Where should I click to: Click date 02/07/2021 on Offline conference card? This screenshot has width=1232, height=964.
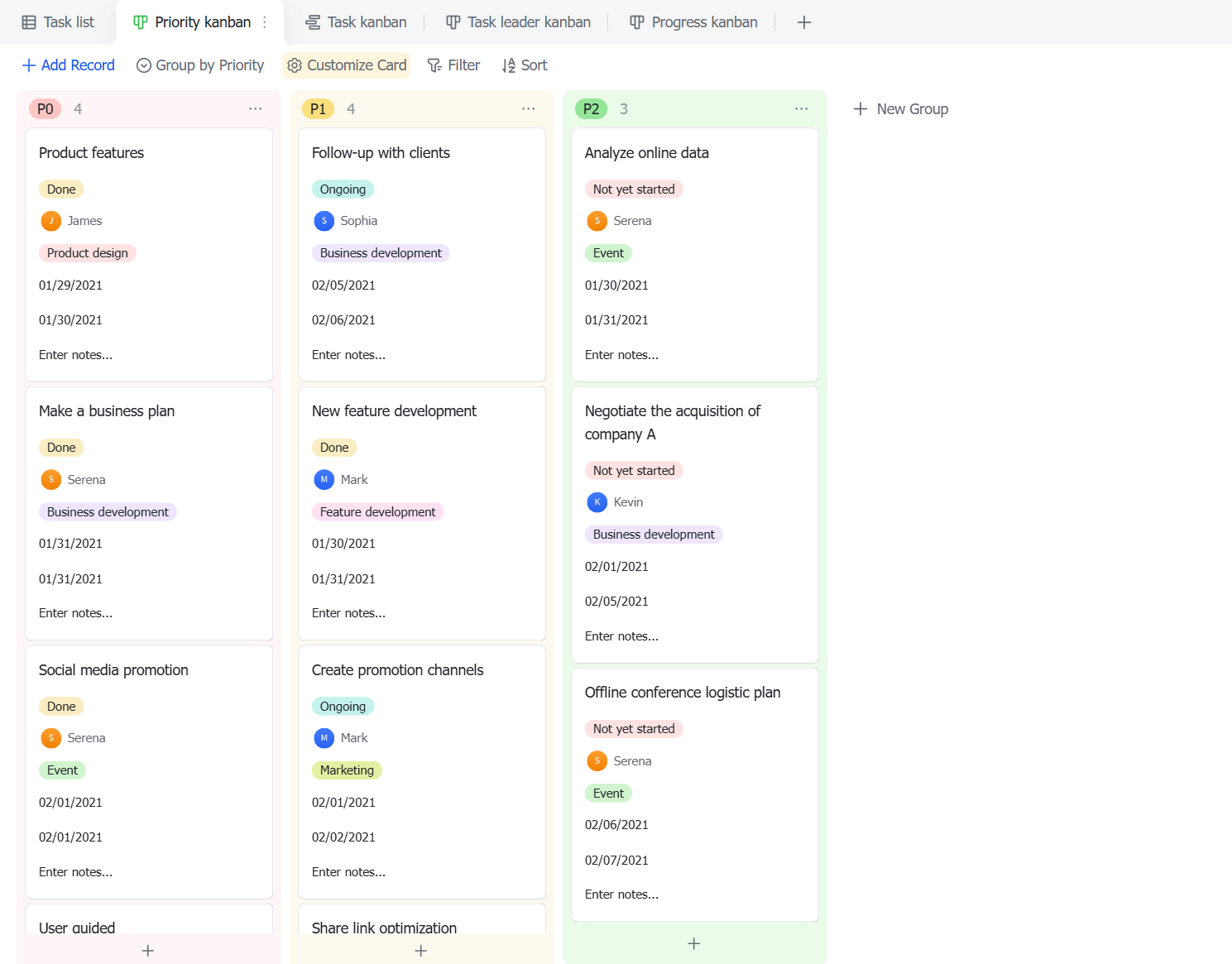(x=616, y=861)
